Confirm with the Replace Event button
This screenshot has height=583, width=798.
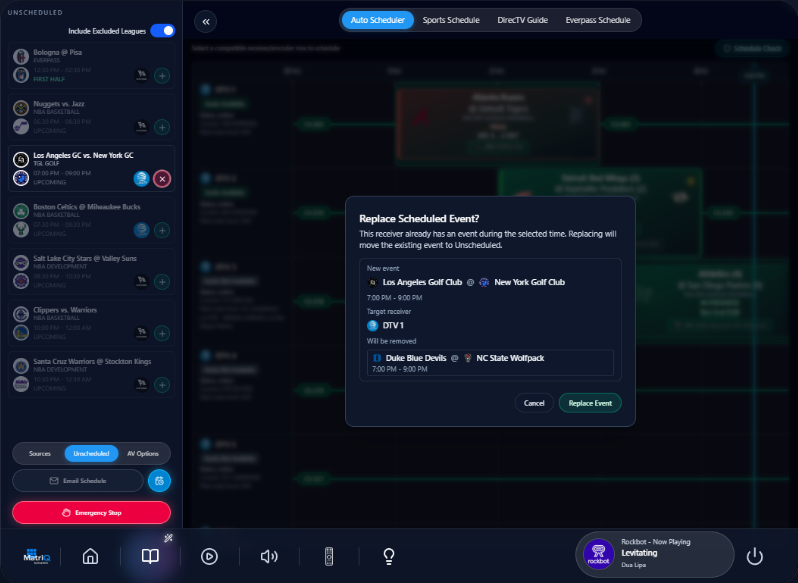tap(590, 403)
